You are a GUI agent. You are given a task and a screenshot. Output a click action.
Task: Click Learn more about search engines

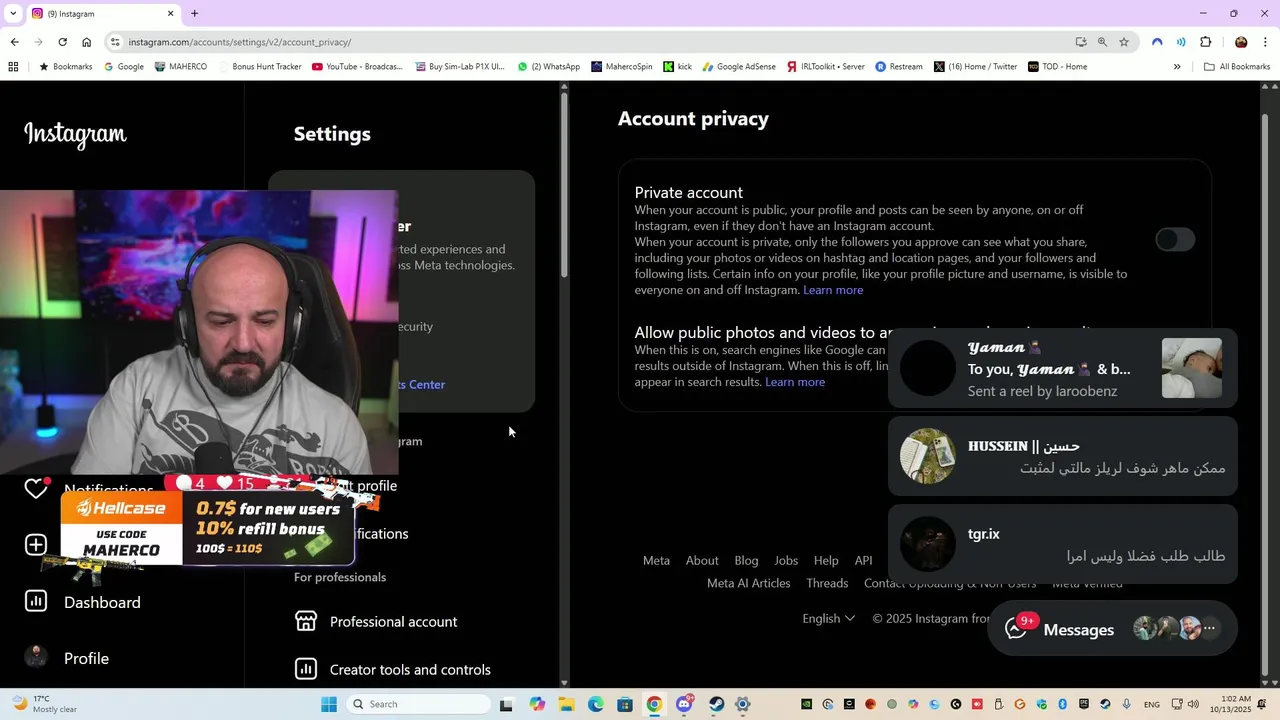click(795, 382)
